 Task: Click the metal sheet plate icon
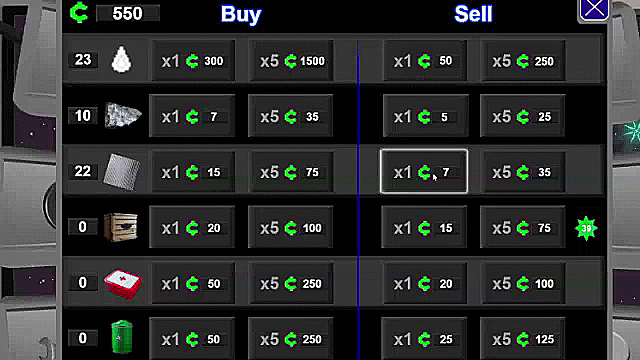pos(122,172)
